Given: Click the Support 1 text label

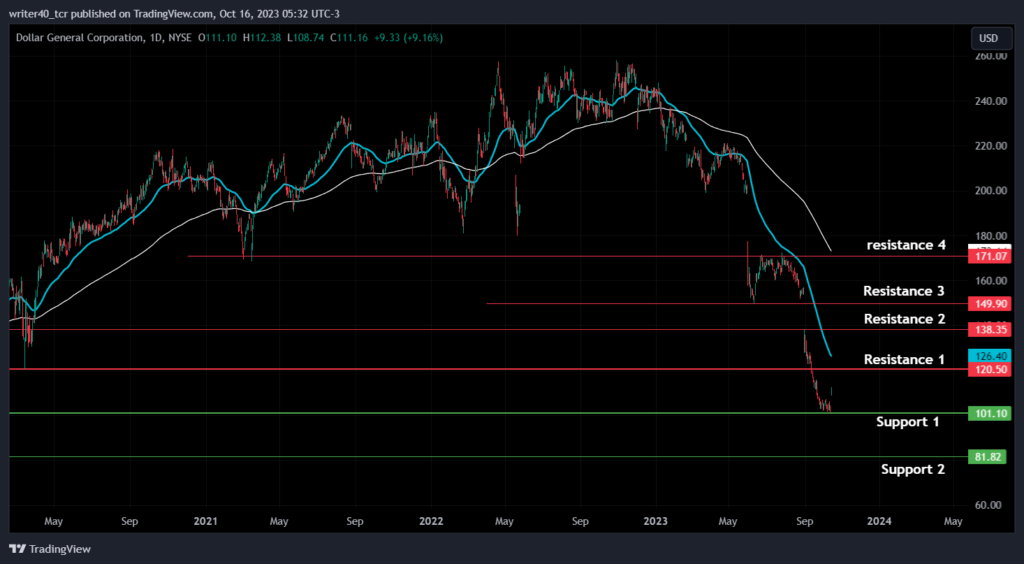Looking at the screenshot, I should tap(908, 422).
